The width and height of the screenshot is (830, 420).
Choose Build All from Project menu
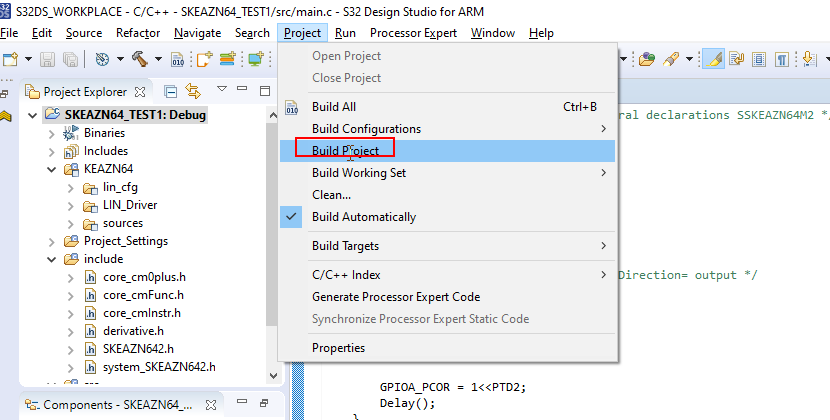pyautogui.click(x=447, y=107)
